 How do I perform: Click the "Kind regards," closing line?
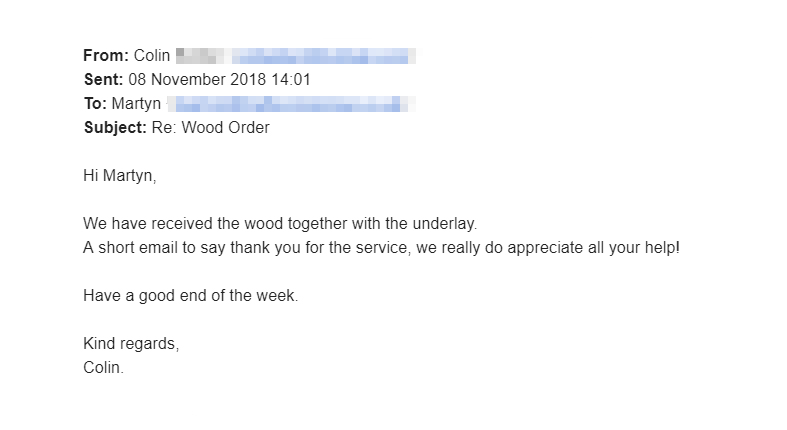tap(131, 344)
